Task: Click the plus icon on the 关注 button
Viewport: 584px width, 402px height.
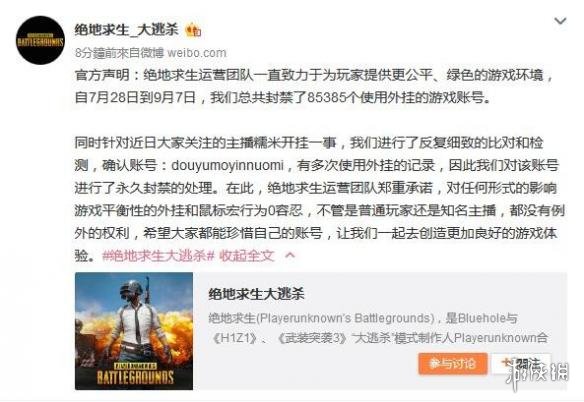Action: pos(506,363)
